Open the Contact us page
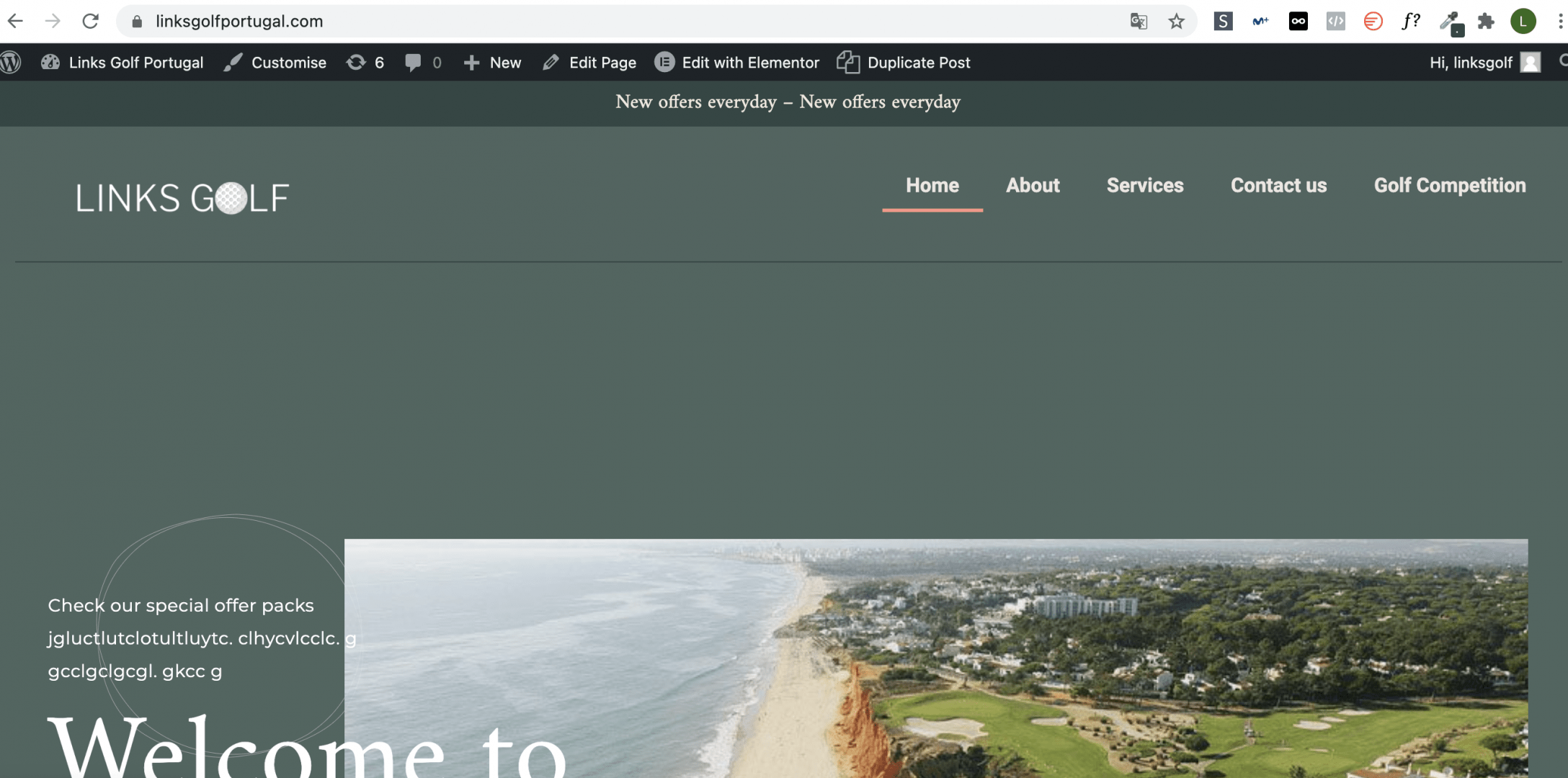Image resolution: width=1568 pixels, height=778 pixels. tap(1278, 186)
